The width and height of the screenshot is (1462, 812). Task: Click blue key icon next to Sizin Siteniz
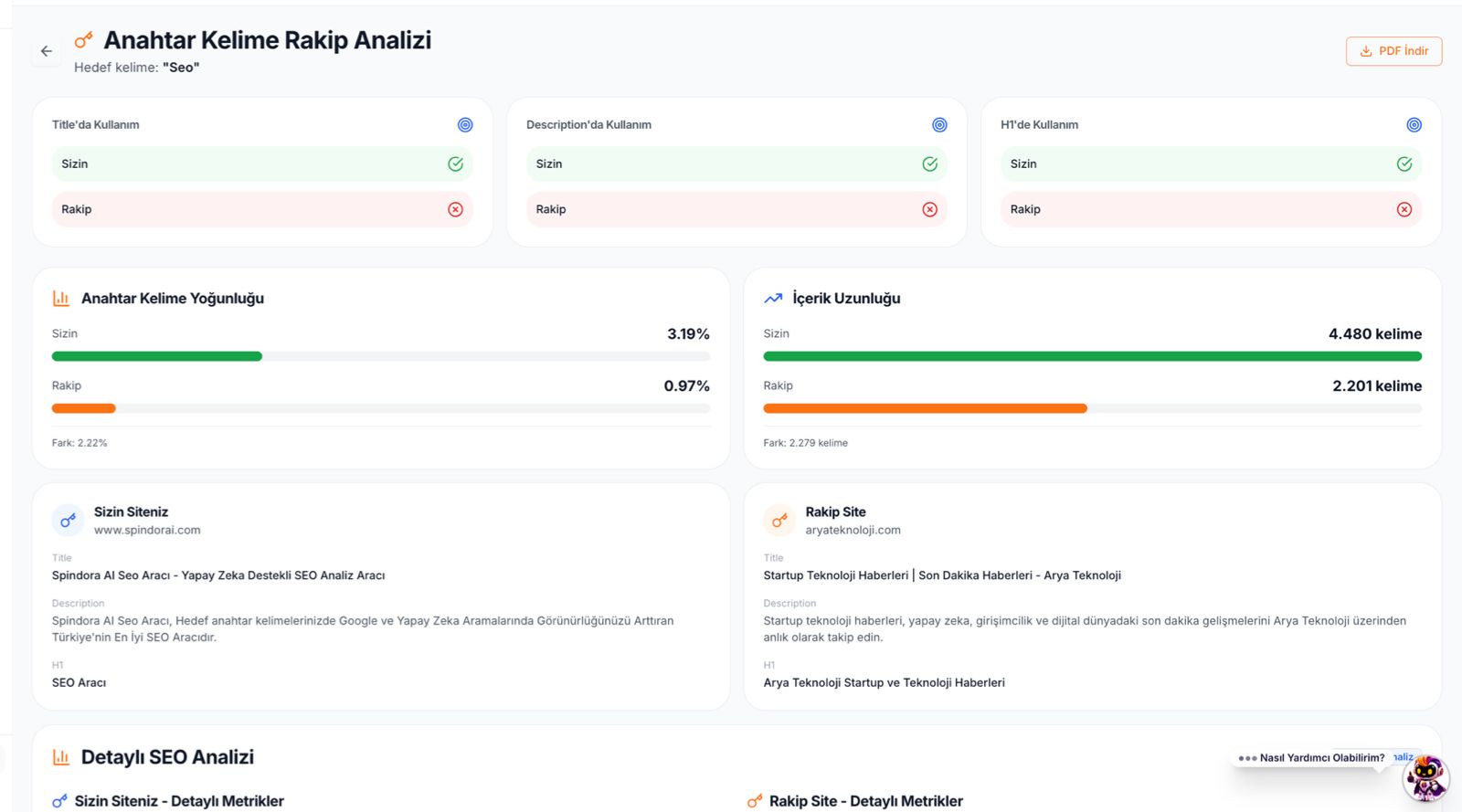[x=68, y=521]
